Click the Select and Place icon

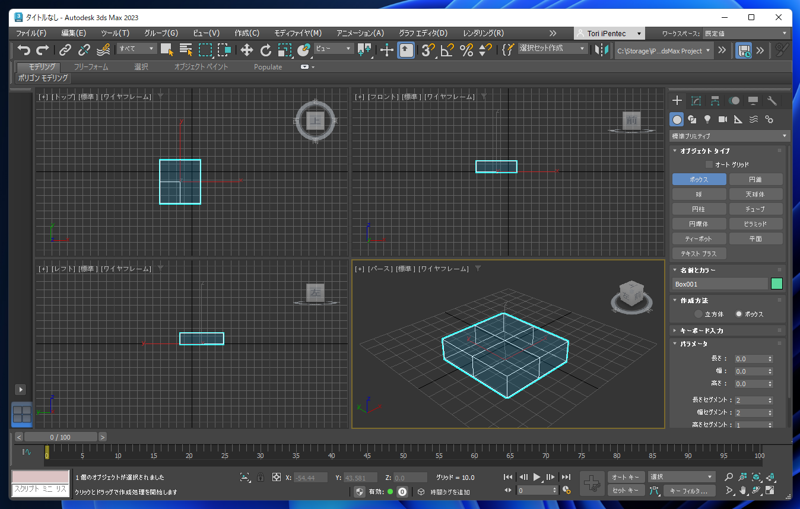tap(304, 50)
